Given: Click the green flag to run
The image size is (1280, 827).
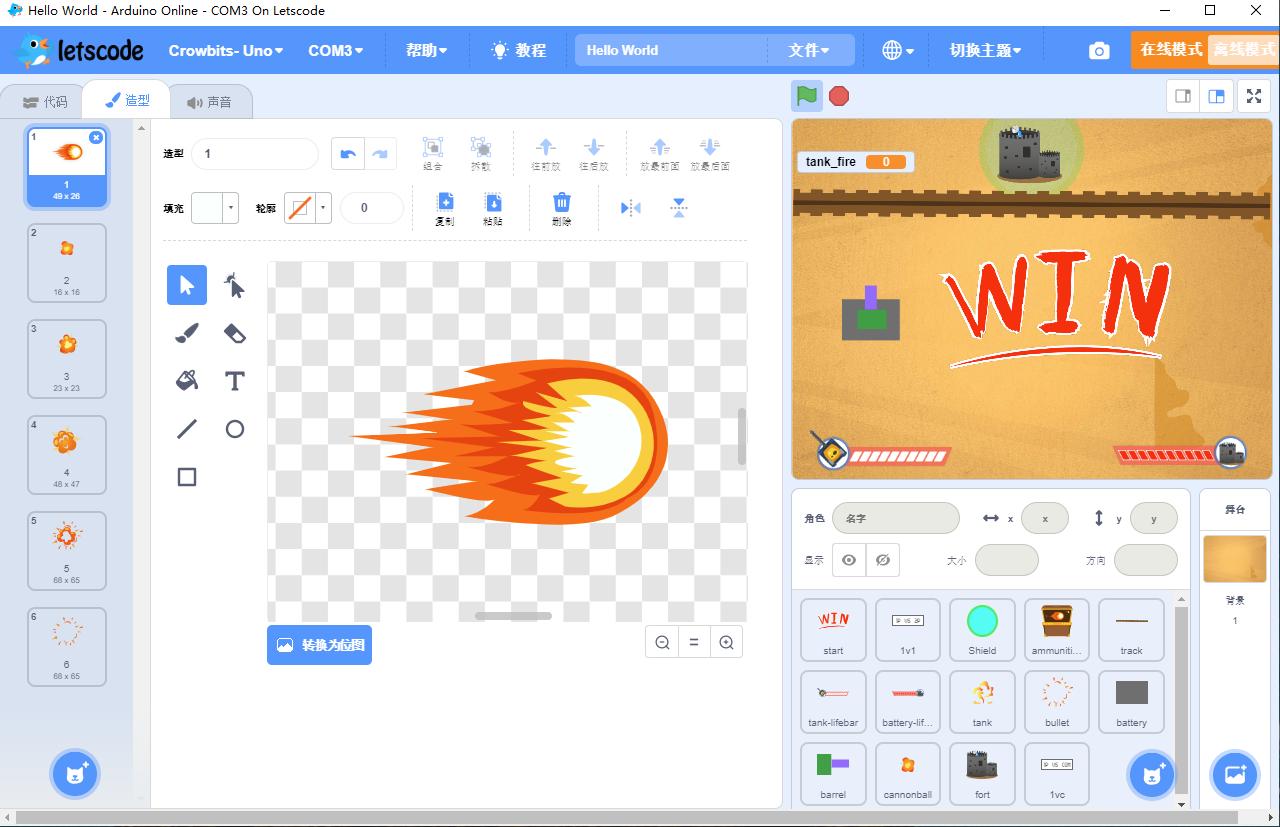Looking at the screenshot, I should (x=807, y=96).
